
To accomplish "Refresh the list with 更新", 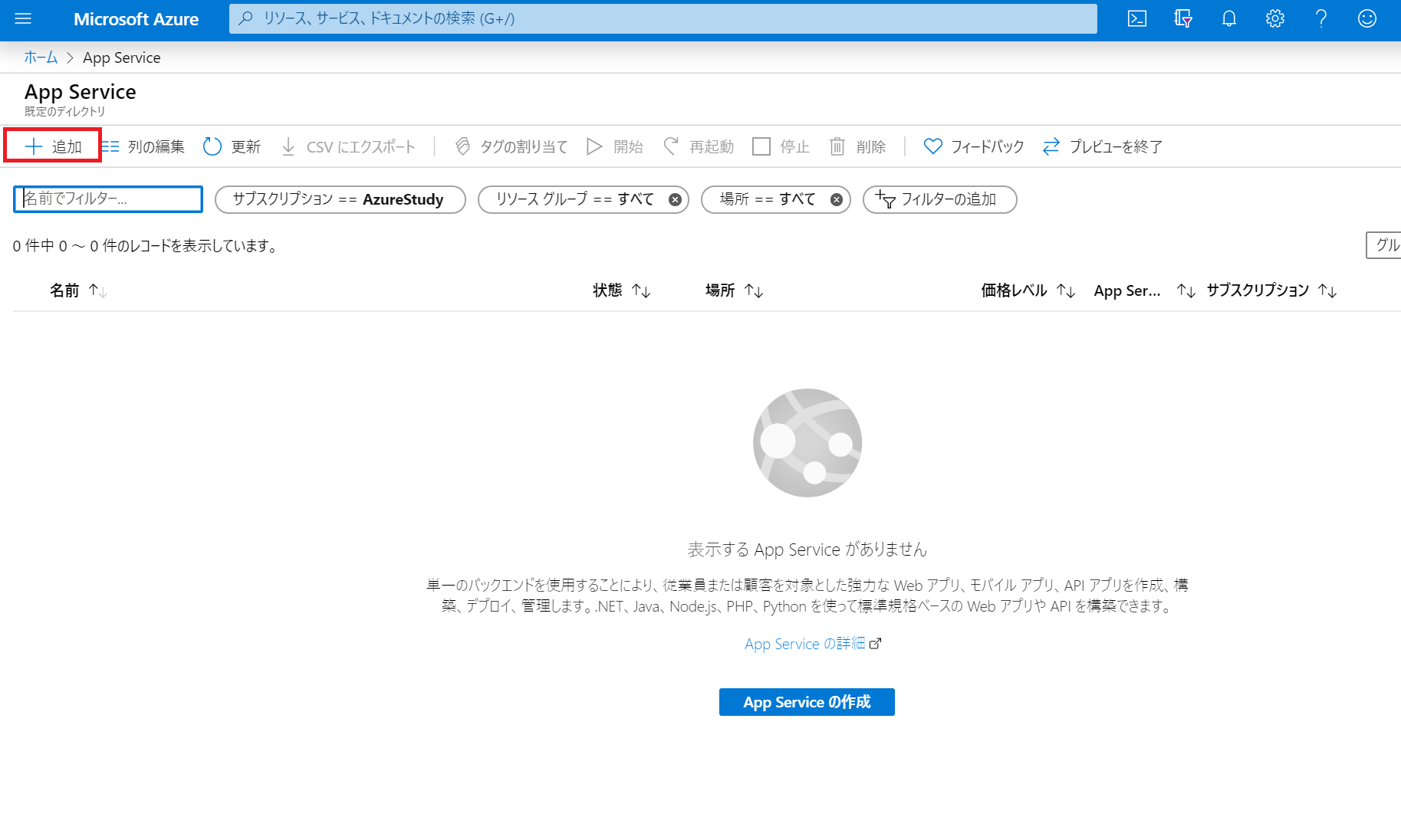I will click(x=232, y=146).
